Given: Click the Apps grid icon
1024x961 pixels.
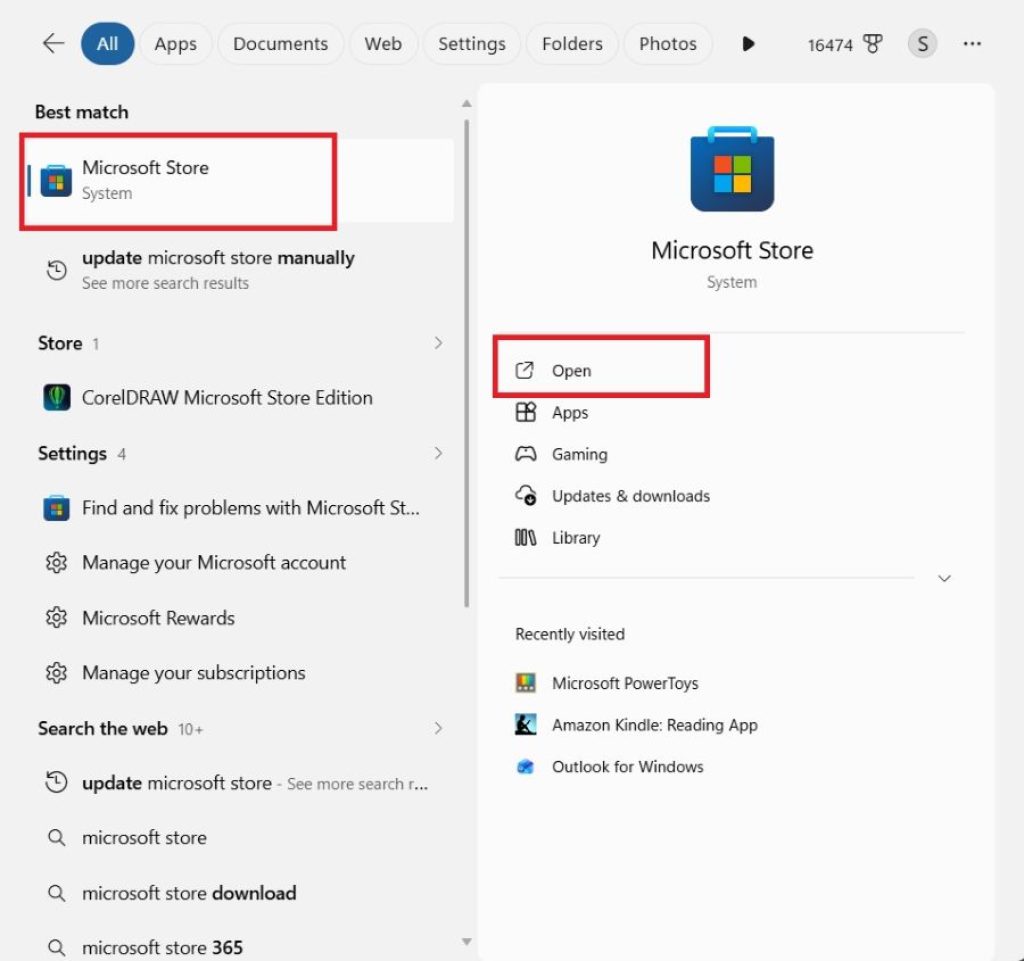Looking at the screenshot, I should 526,412.
